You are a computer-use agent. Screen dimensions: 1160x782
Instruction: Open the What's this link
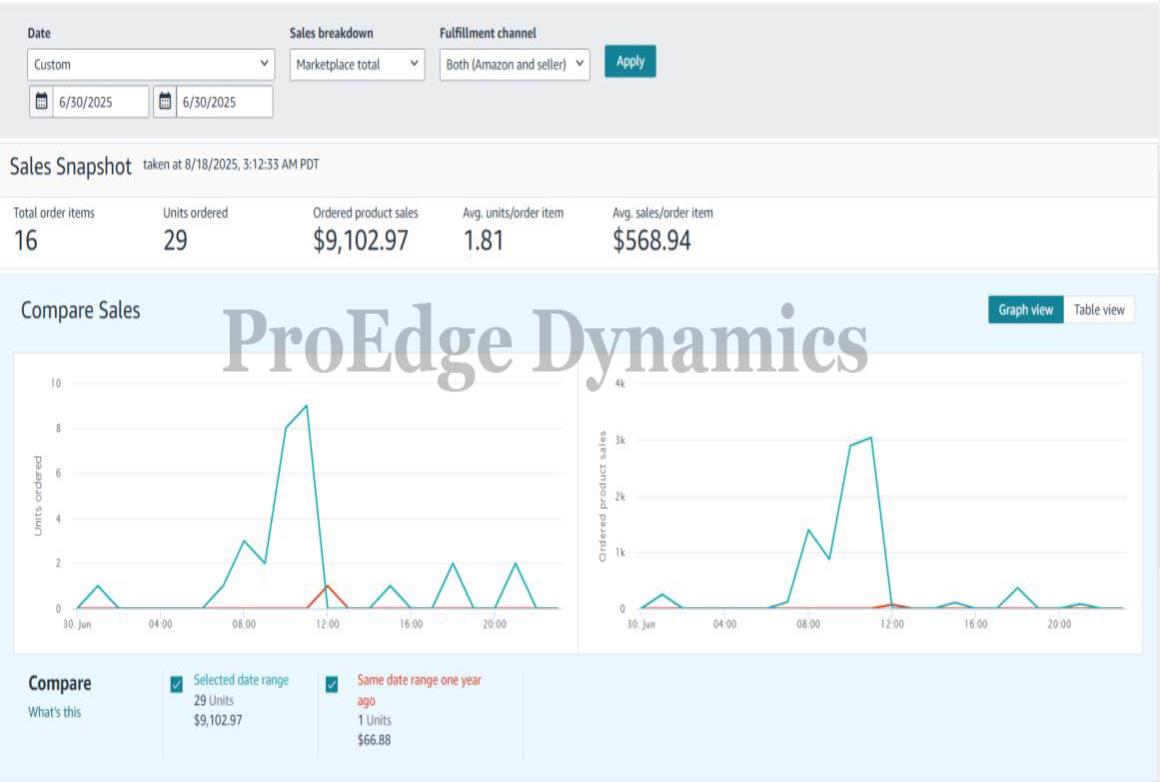point(55,712)
